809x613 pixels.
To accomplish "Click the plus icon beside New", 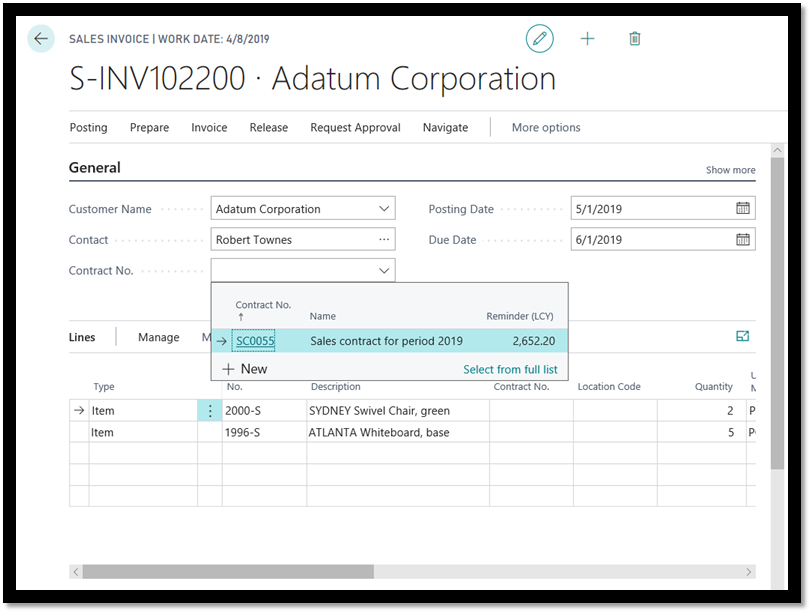I will point(228,369).
